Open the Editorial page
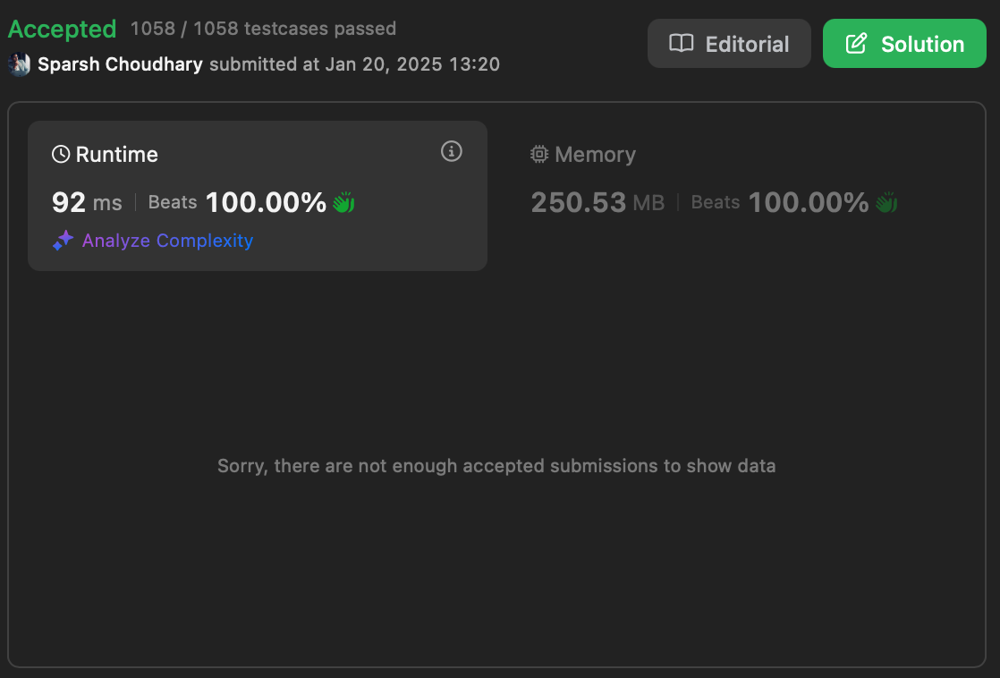Image resolution: width=1000 pixels, height=678 pixels. (729, 44)
